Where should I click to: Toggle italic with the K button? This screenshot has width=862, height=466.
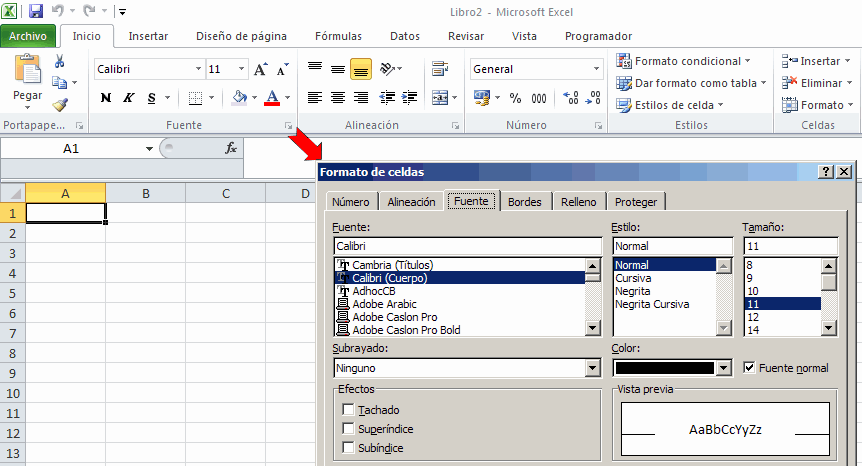click(x=128, y=98)
